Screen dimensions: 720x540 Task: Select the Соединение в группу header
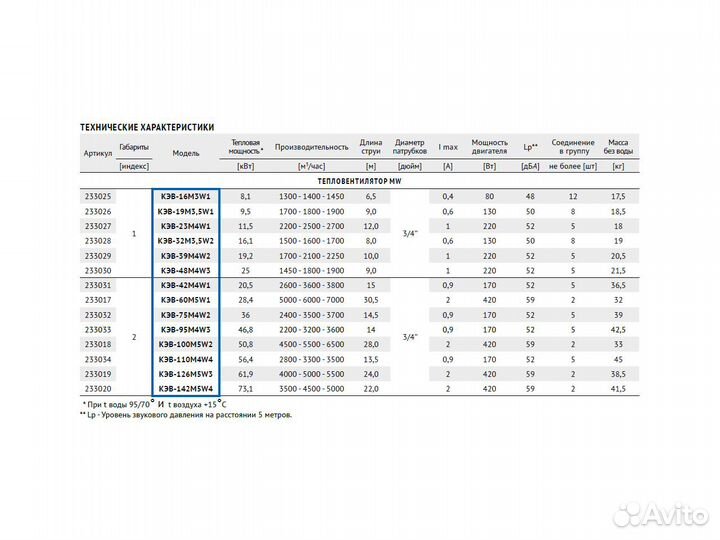[570, 147]
